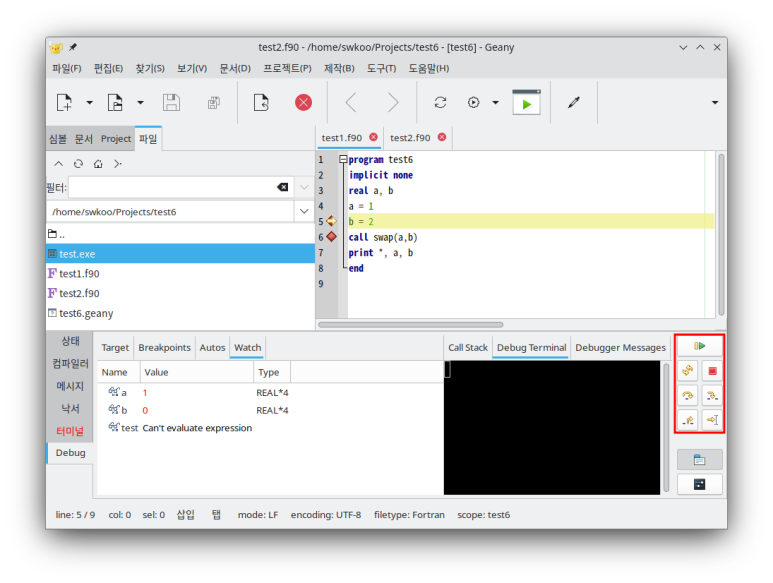Screen dimensions: 773x583
Task: Continue debugging with run/continue button
Action: 700,346
